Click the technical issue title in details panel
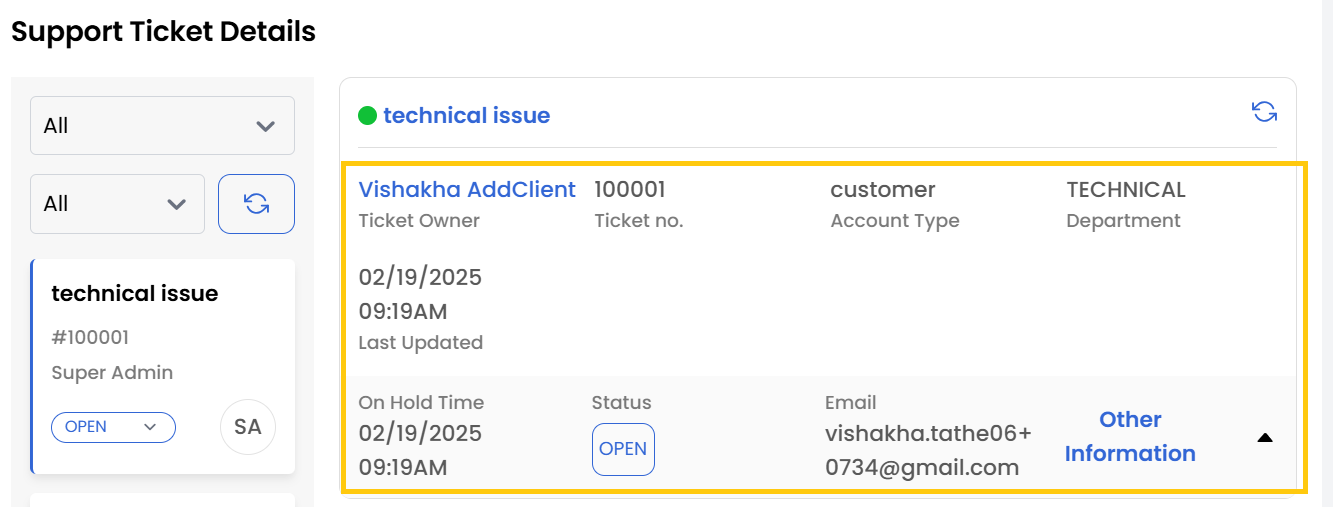 [466, 116]
